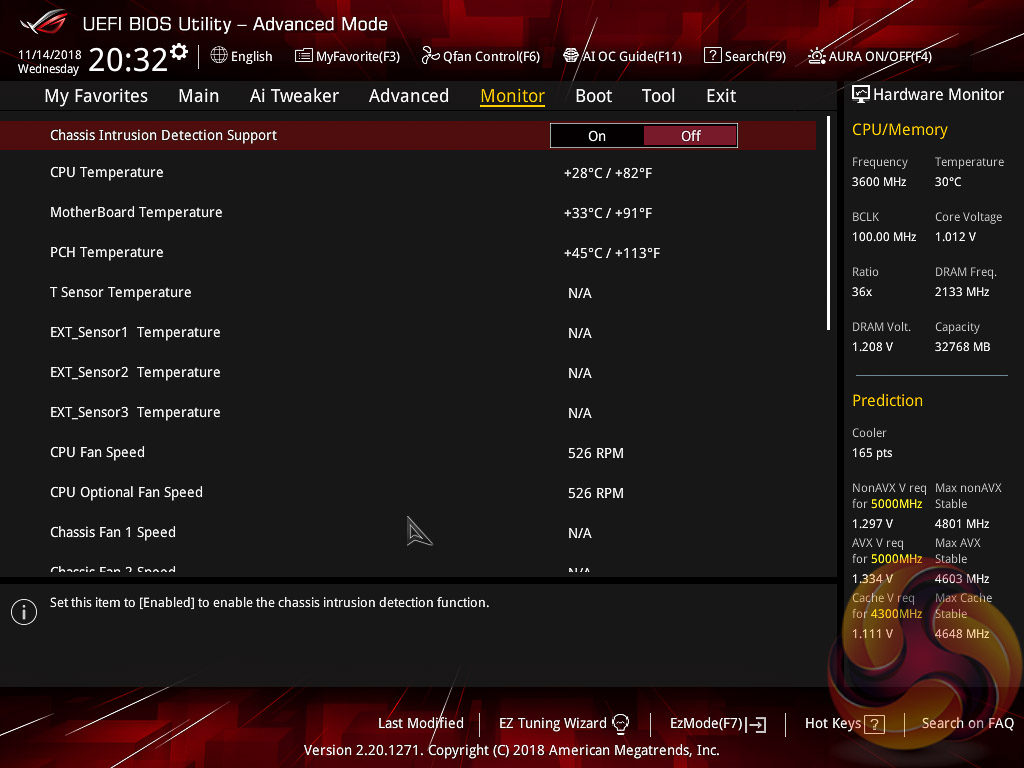Select the Monitor tab
This screenshot has width=1024, height=768.
click(x=513, y=96)
